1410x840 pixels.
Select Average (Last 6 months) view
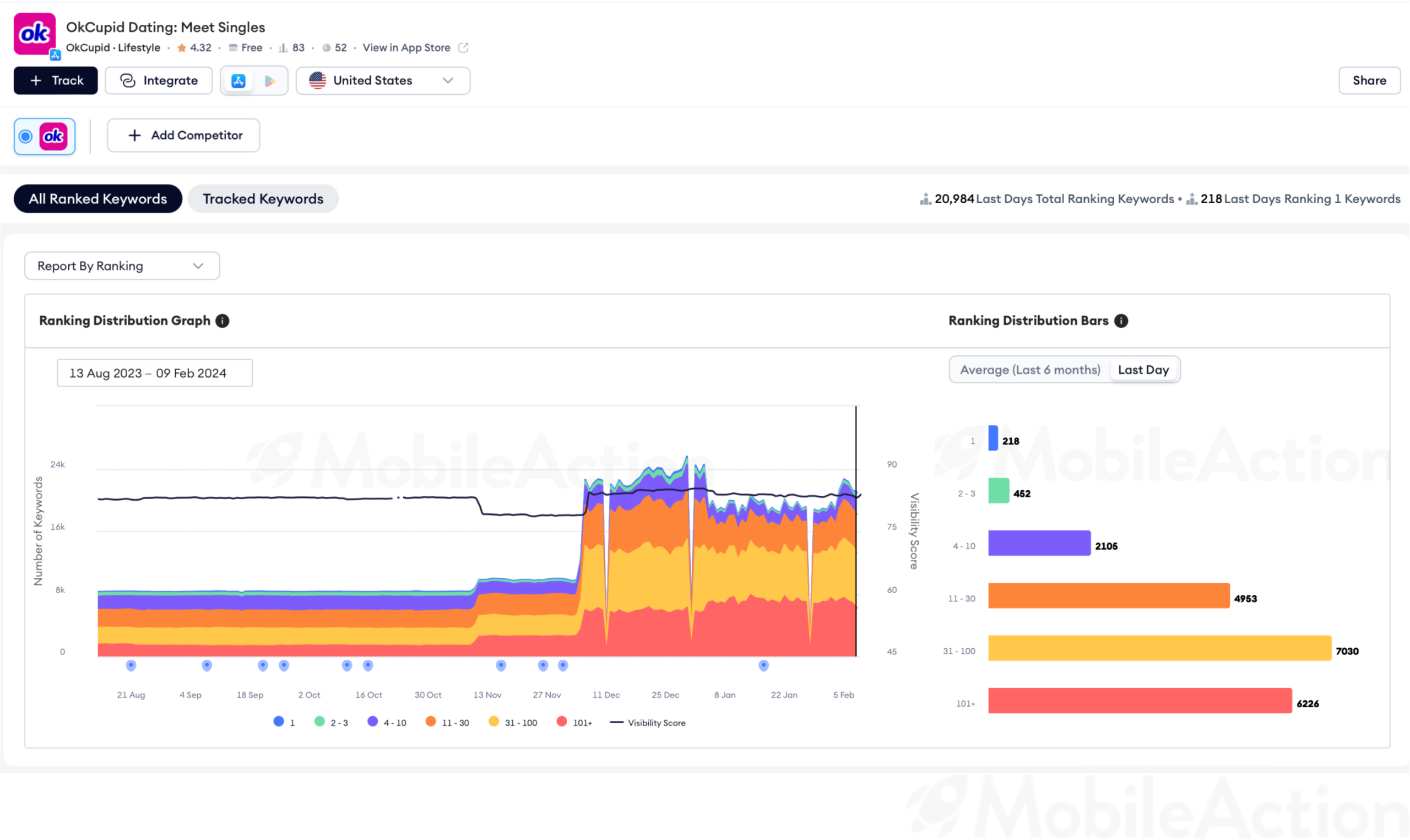[x=1031, y=370]
